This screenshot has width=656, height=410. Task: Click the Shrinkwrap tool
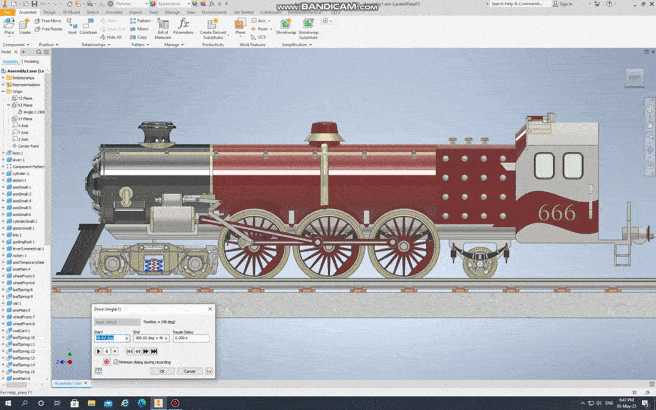286,26
